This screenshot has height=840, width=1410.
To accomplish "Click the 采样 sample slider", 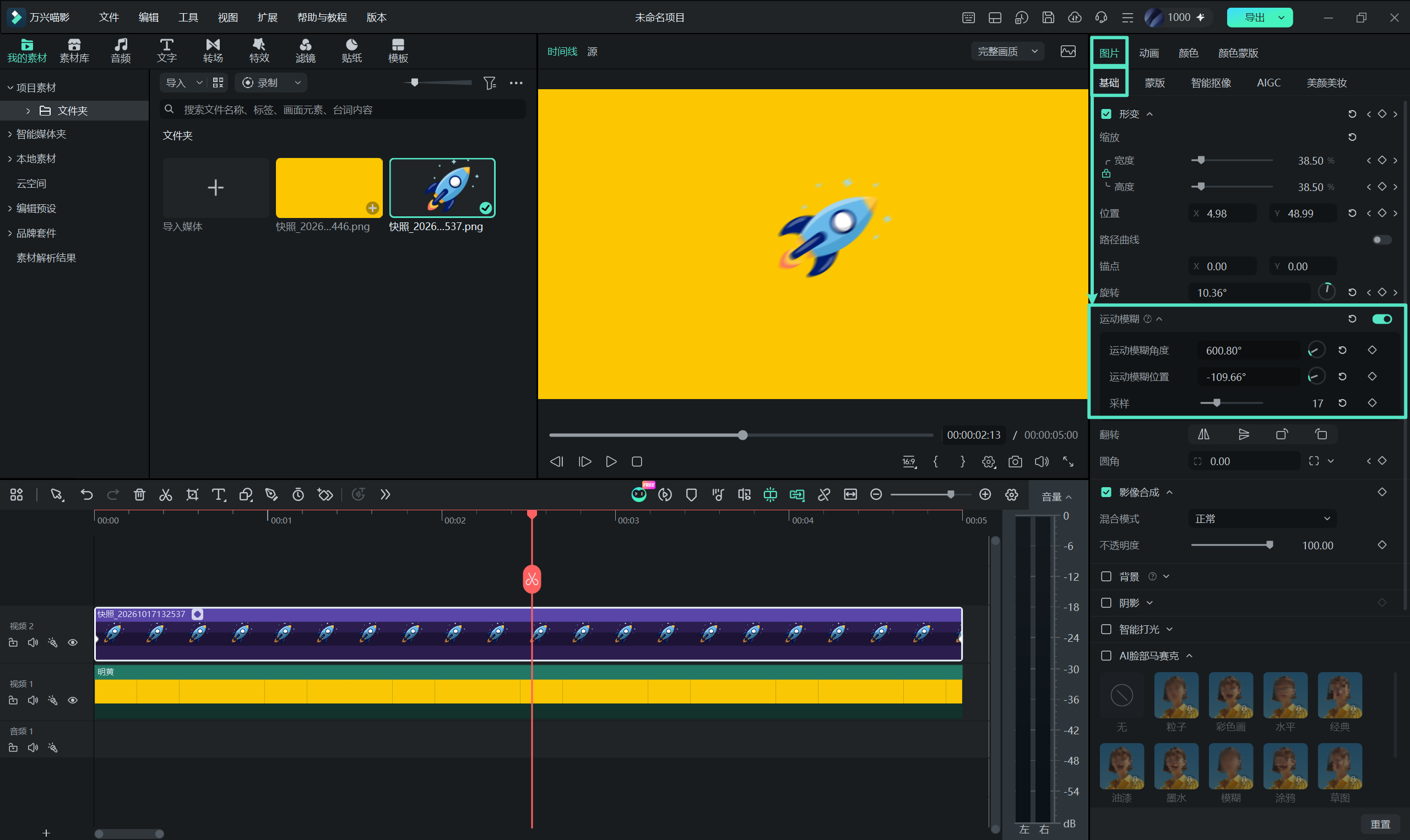I will click(x=1232, y=403).
